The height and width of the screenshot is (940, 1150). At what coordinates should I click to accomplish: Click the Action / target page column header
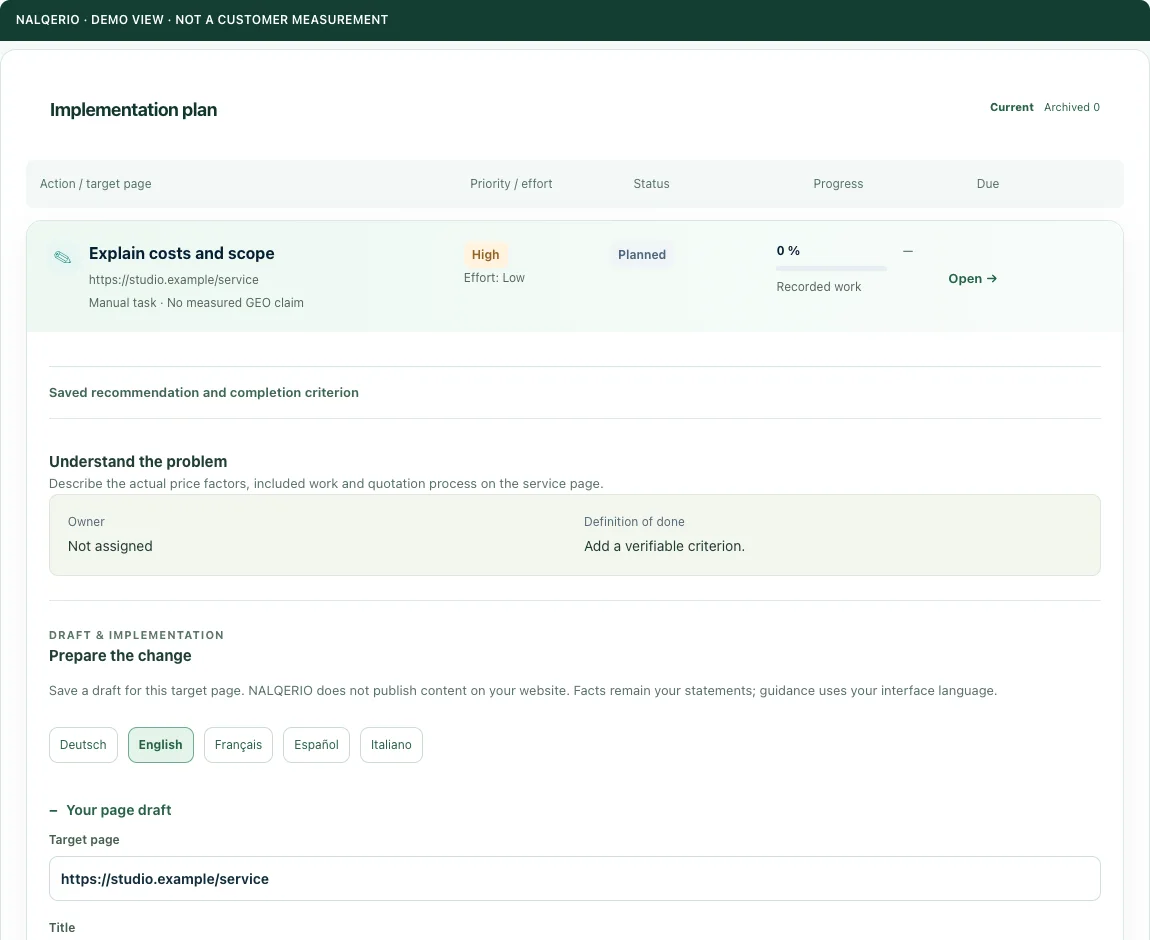(95, 184)
